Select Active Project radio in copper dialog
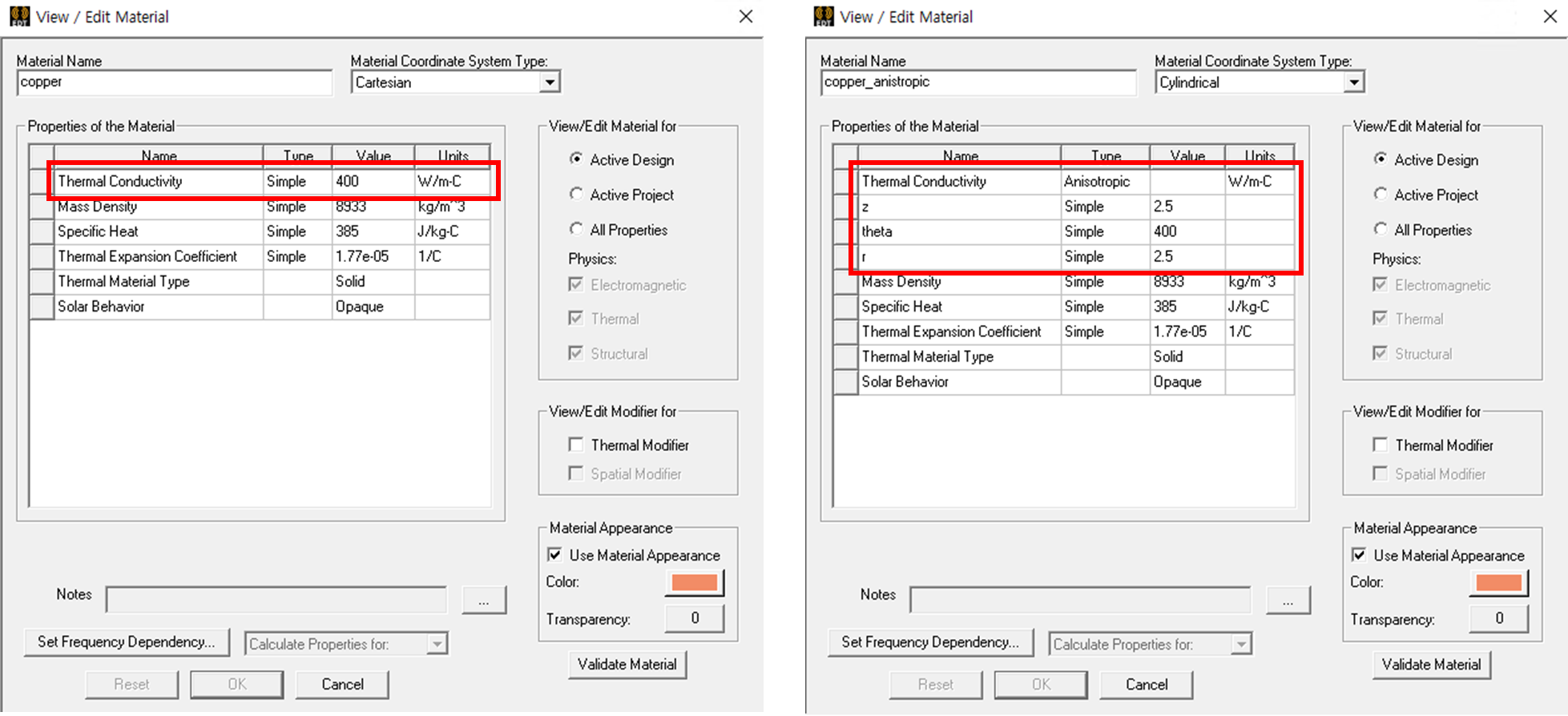The width and height of the screenshot is (1568, 716). pos(576,195)
